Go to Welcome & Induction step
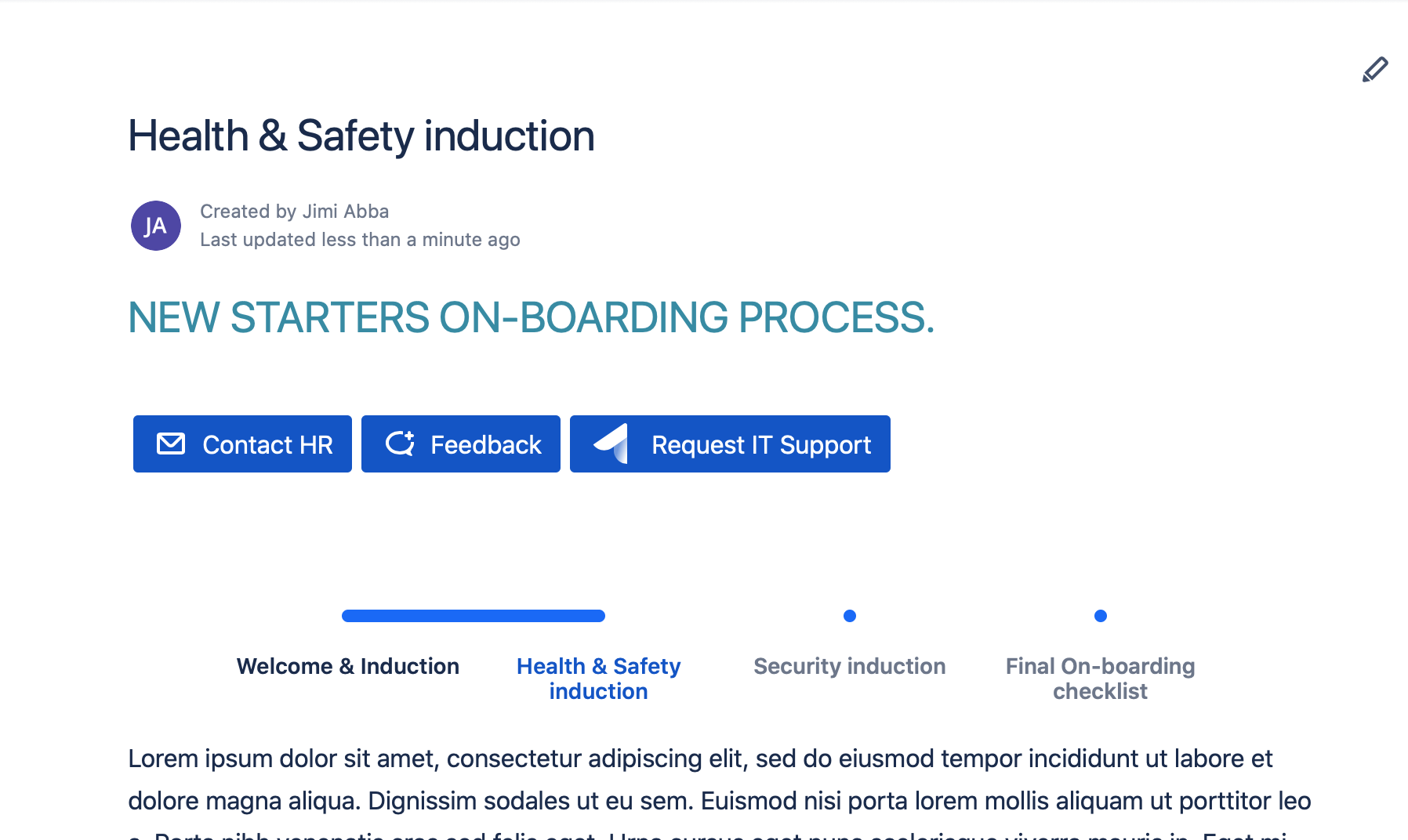The width and height of the screenshot is (1408, 840). pos(348,666)
